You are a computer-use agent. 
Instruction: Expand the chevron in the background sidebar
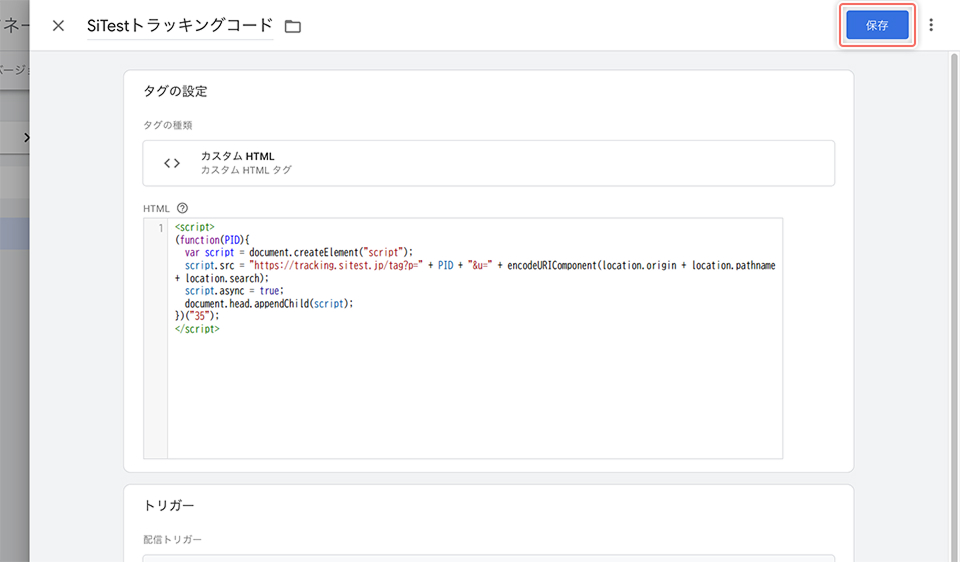click(x=26, y=138)
